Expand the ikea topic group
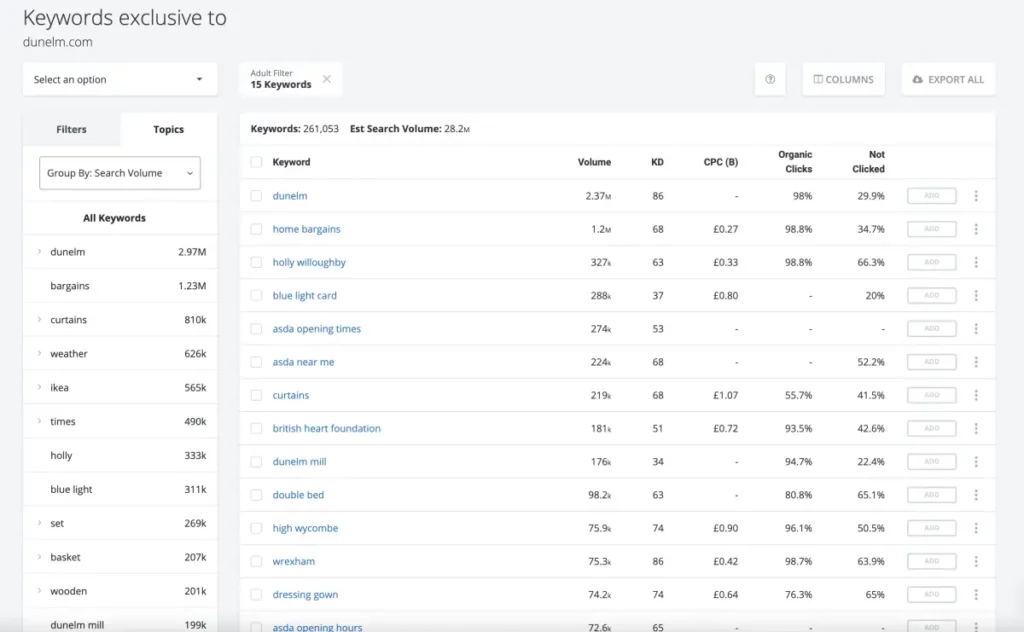This screenshot has height=632, width=1024. 39,387
